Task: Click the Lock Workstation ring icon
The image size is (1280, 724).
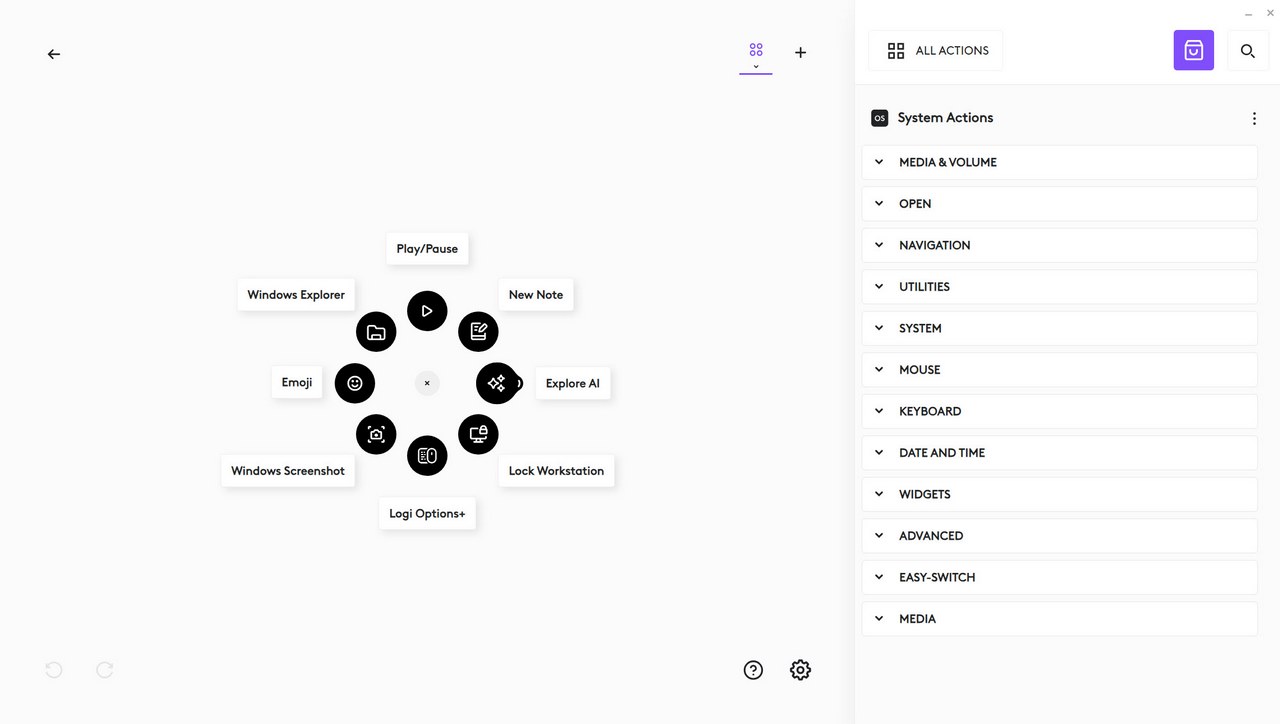Action: [478, 434]
